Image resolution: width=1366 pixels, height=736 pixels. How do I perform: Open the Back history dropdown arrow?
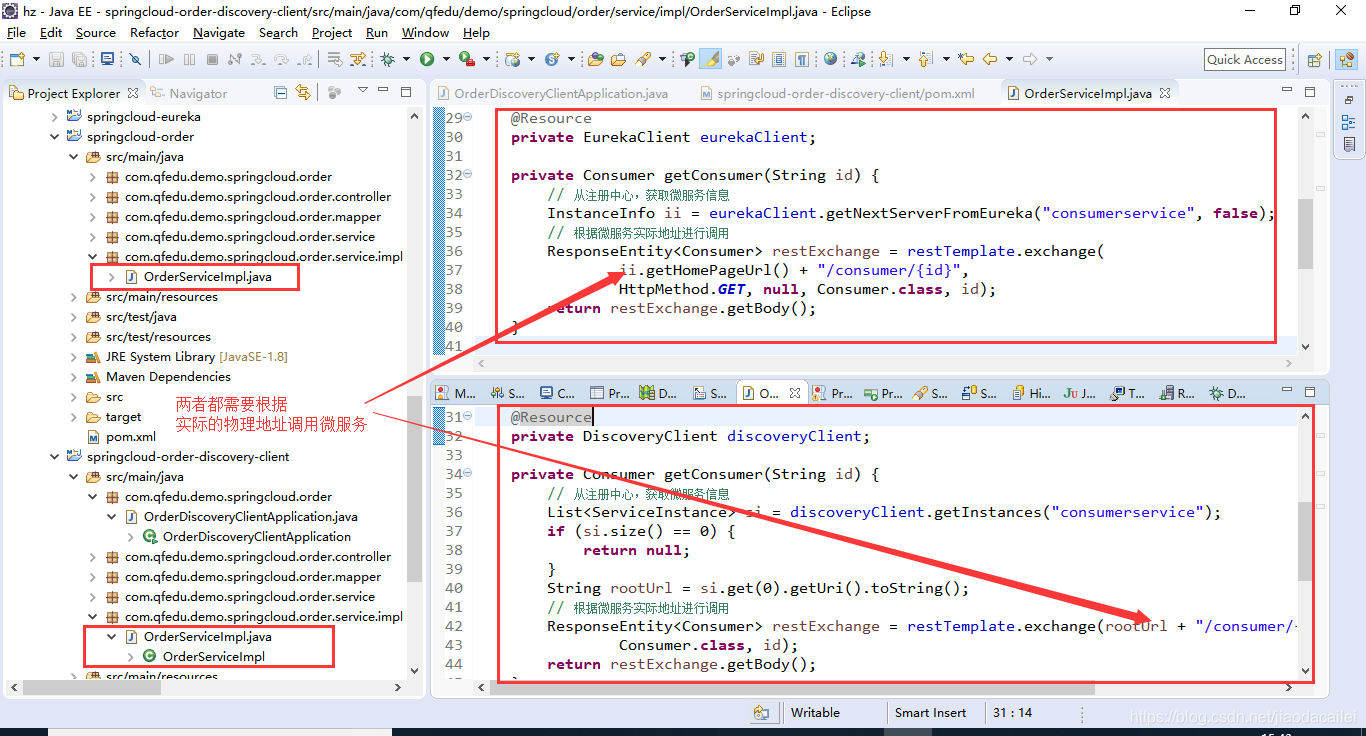point(1009,59)
